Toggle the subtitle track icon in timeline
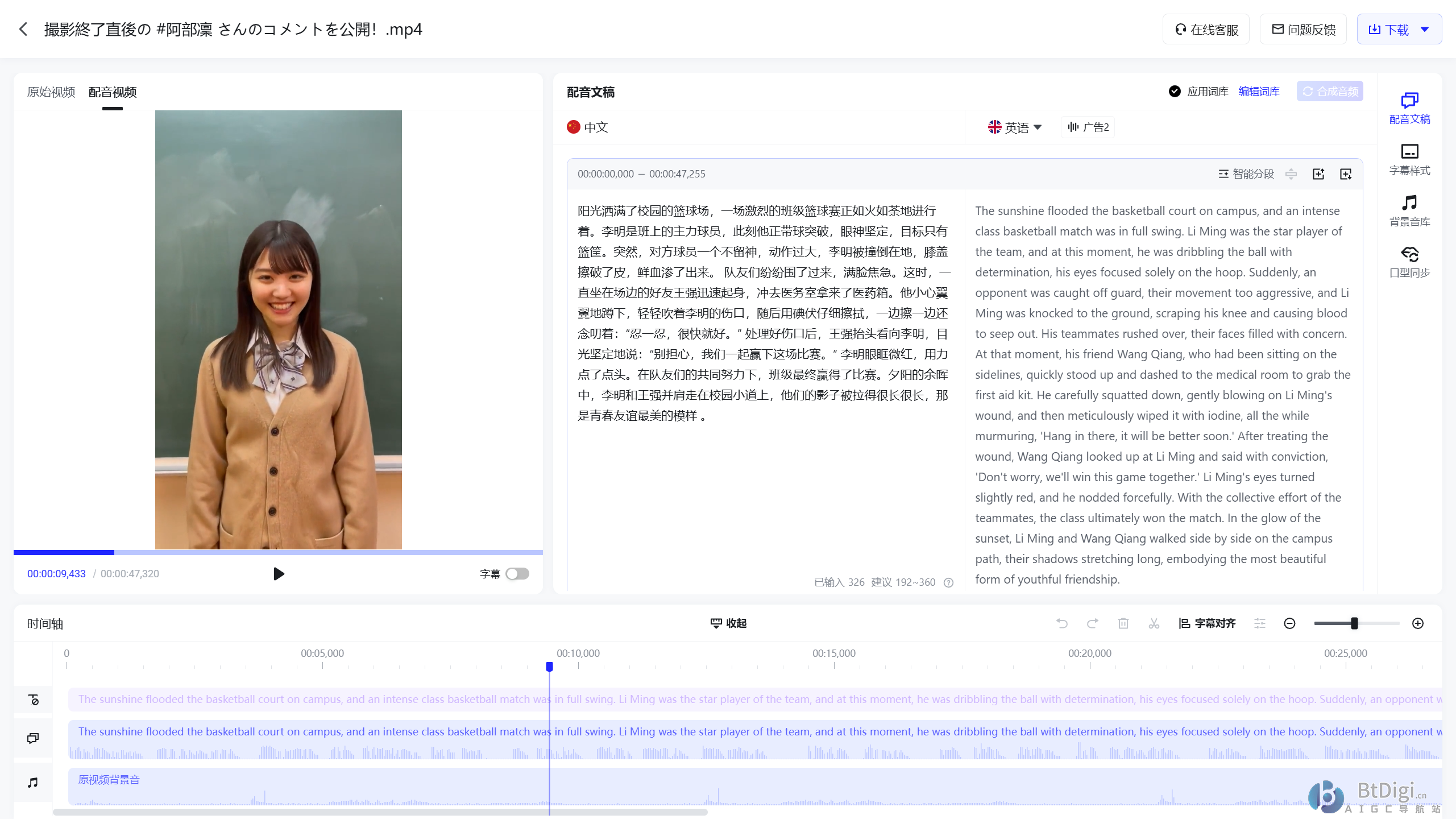 33,700
